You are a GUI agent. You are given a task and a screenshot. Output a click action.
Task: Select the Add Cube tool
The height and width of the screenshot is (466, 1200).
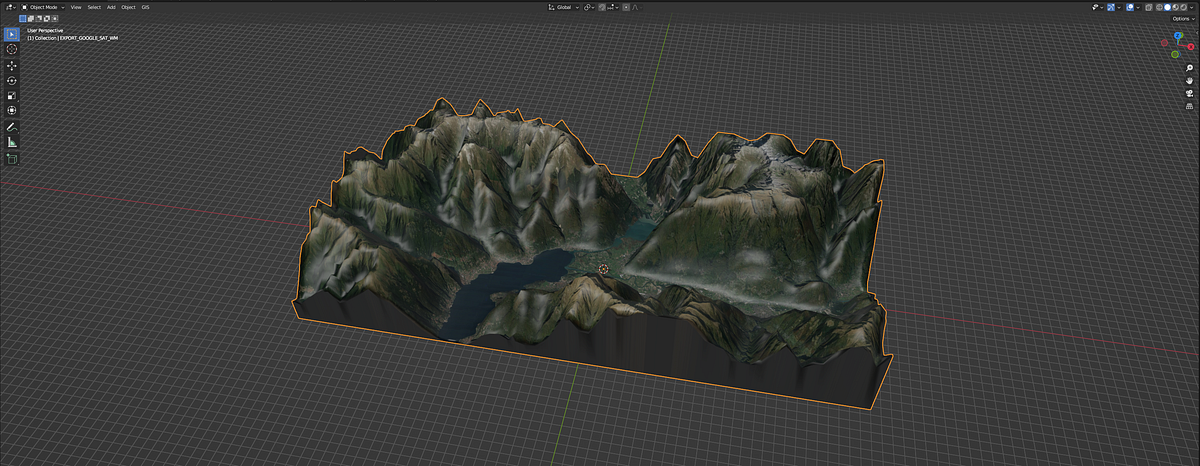(12, 159)
